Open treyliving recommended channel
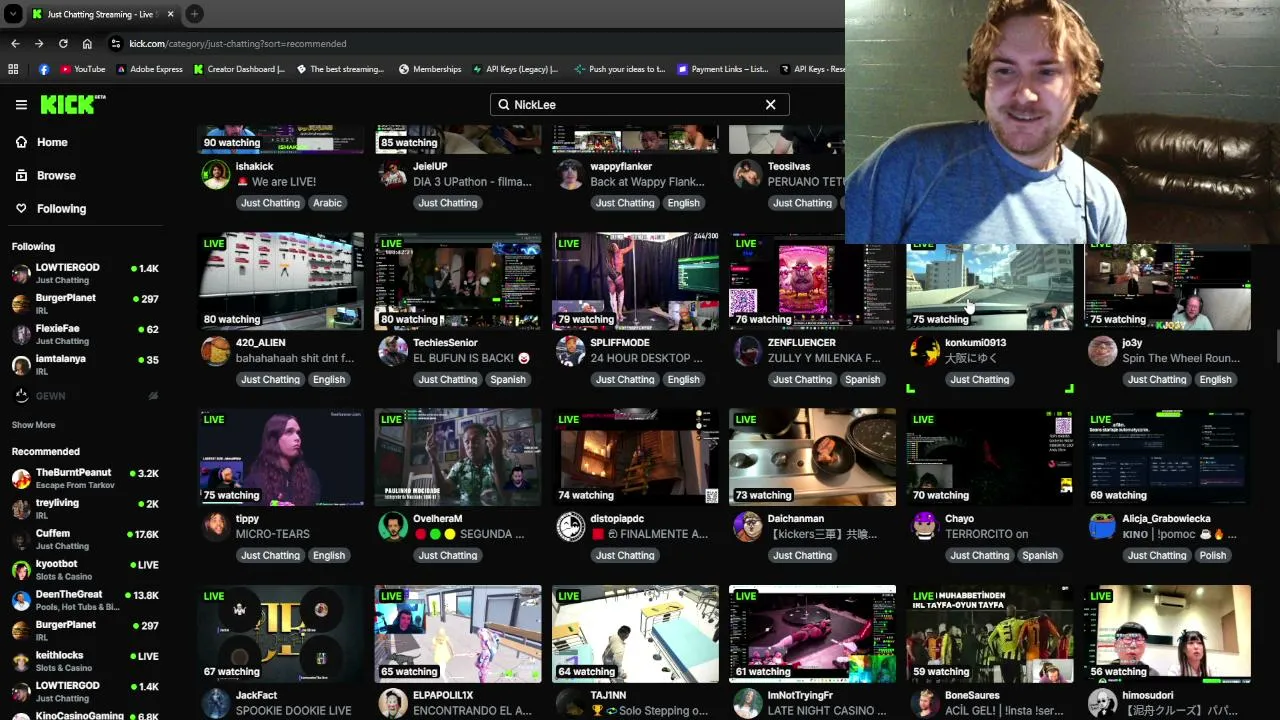Image resolution: width=1280 pixels, height=720 pixels. (85, 508)
